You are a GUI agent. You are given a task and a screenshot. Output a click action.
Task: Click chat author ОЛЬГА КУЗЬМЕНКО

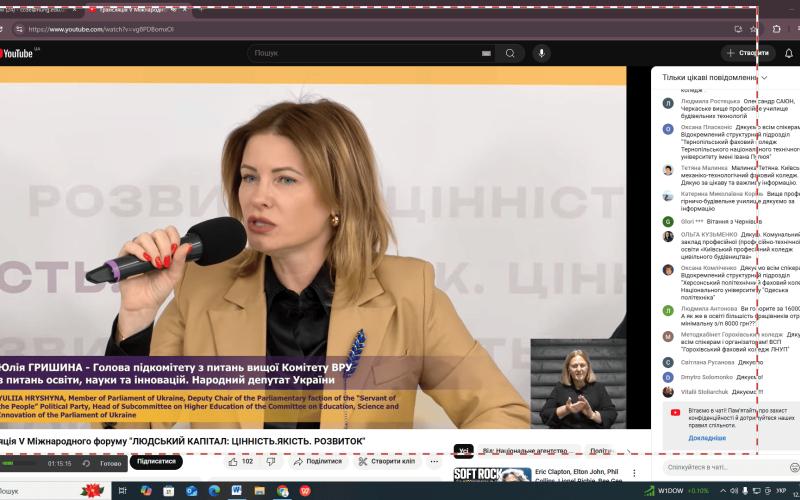[x=709, y=235]
